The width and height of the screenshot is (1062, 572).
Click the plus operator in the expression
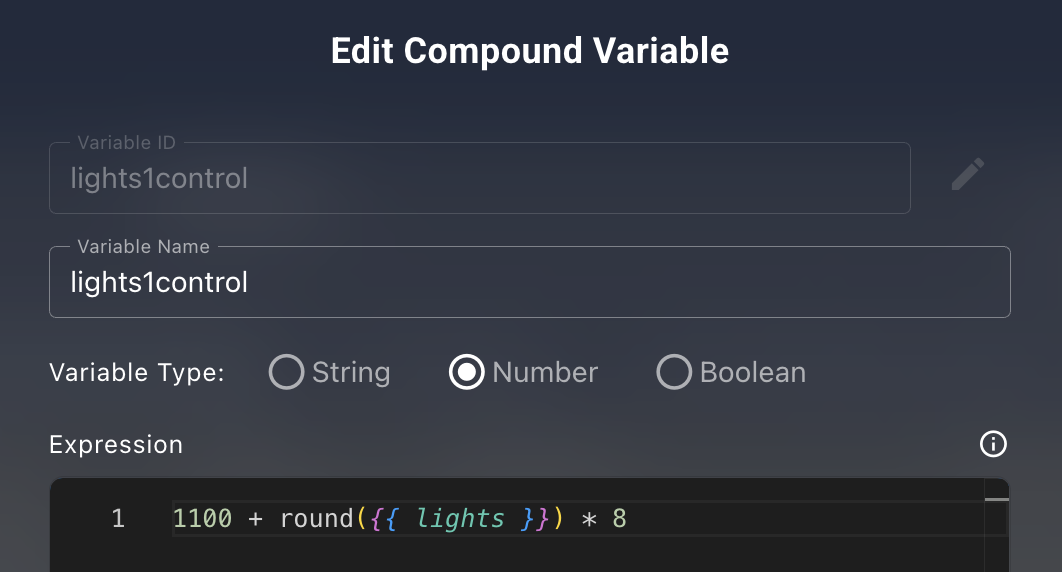(255, 519)
